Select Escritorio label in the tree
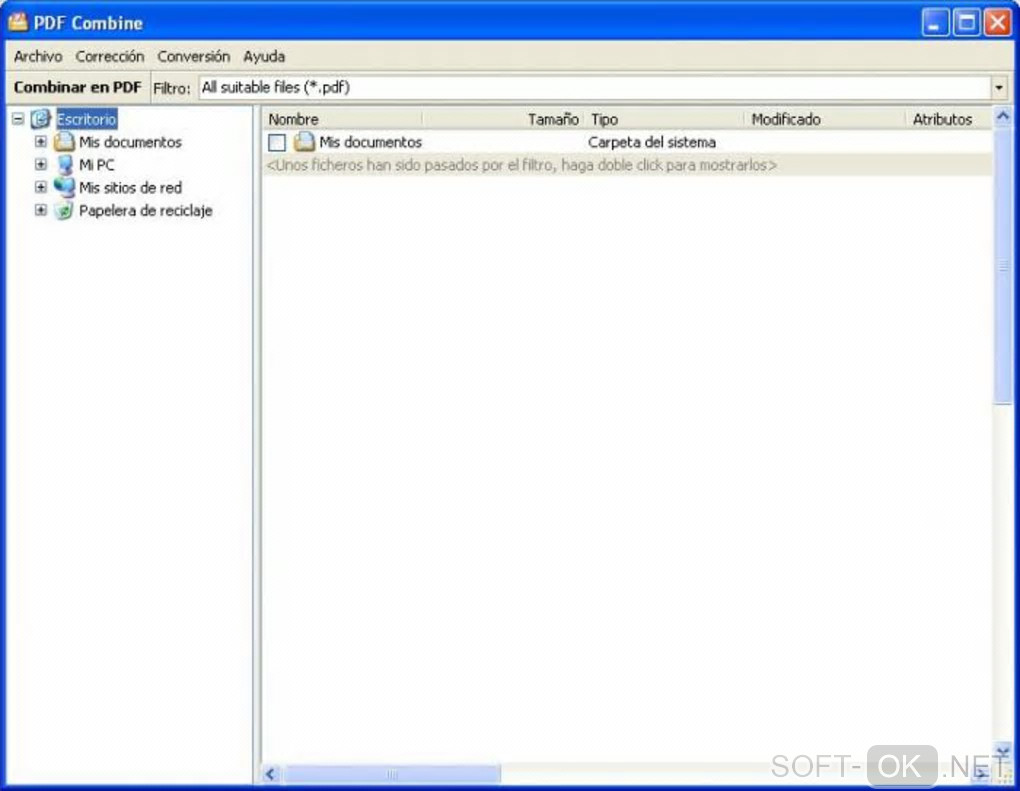 click(87, 119)
